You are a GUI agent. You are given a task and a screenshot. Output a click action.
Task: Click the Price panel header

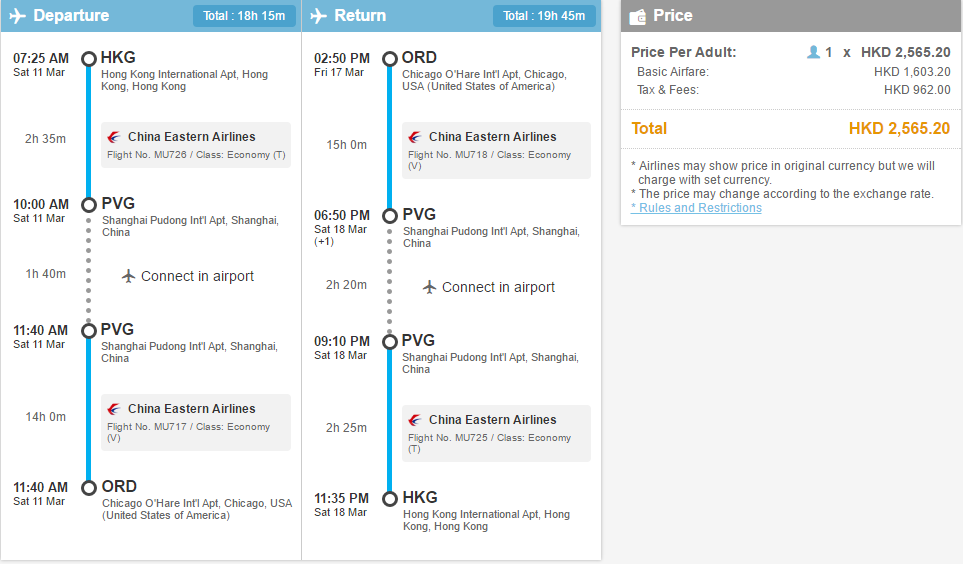click(x=791, y=16)
